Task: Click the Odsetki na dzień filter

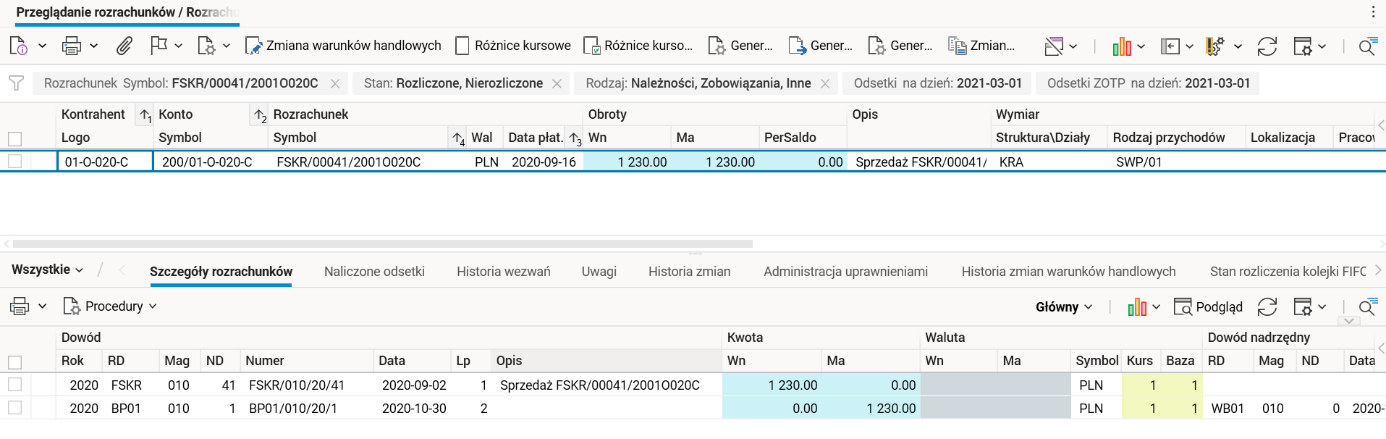Action: (934, 83)
